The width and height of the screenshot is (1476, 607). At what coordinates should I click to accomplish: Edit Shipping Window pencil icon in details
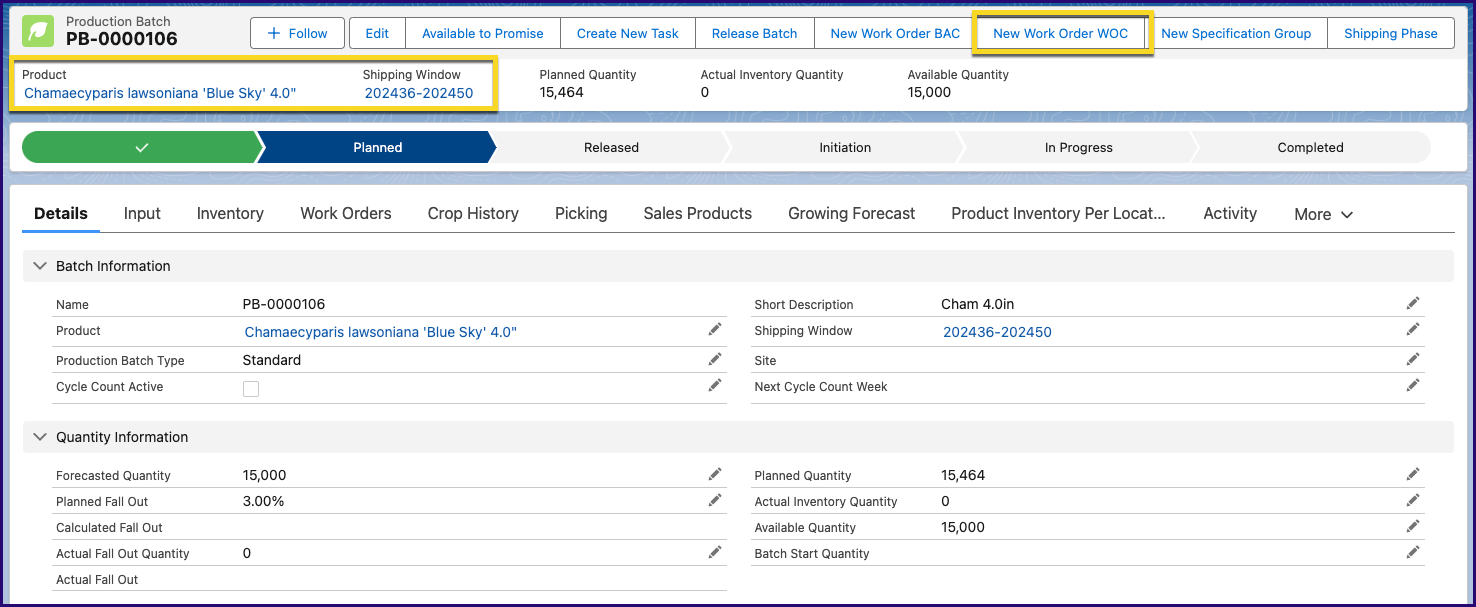[x=1413, y=329]
